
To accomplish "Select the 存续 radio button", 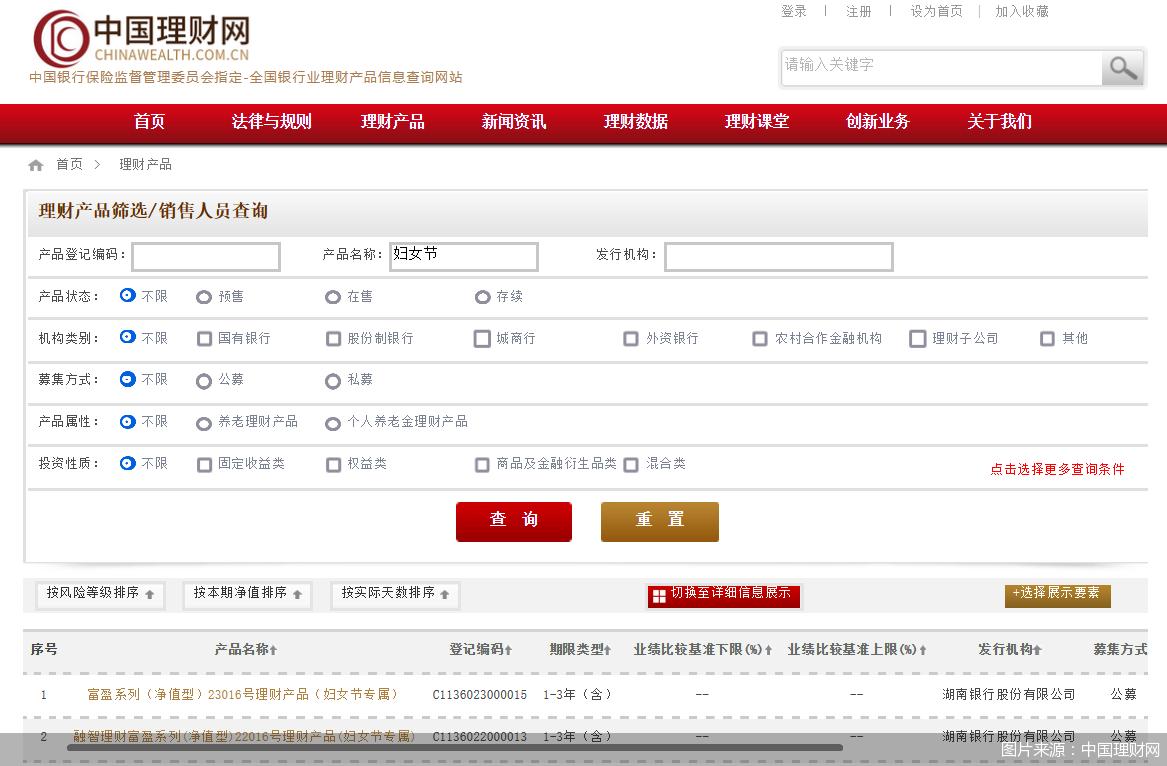I will point(482,295).
